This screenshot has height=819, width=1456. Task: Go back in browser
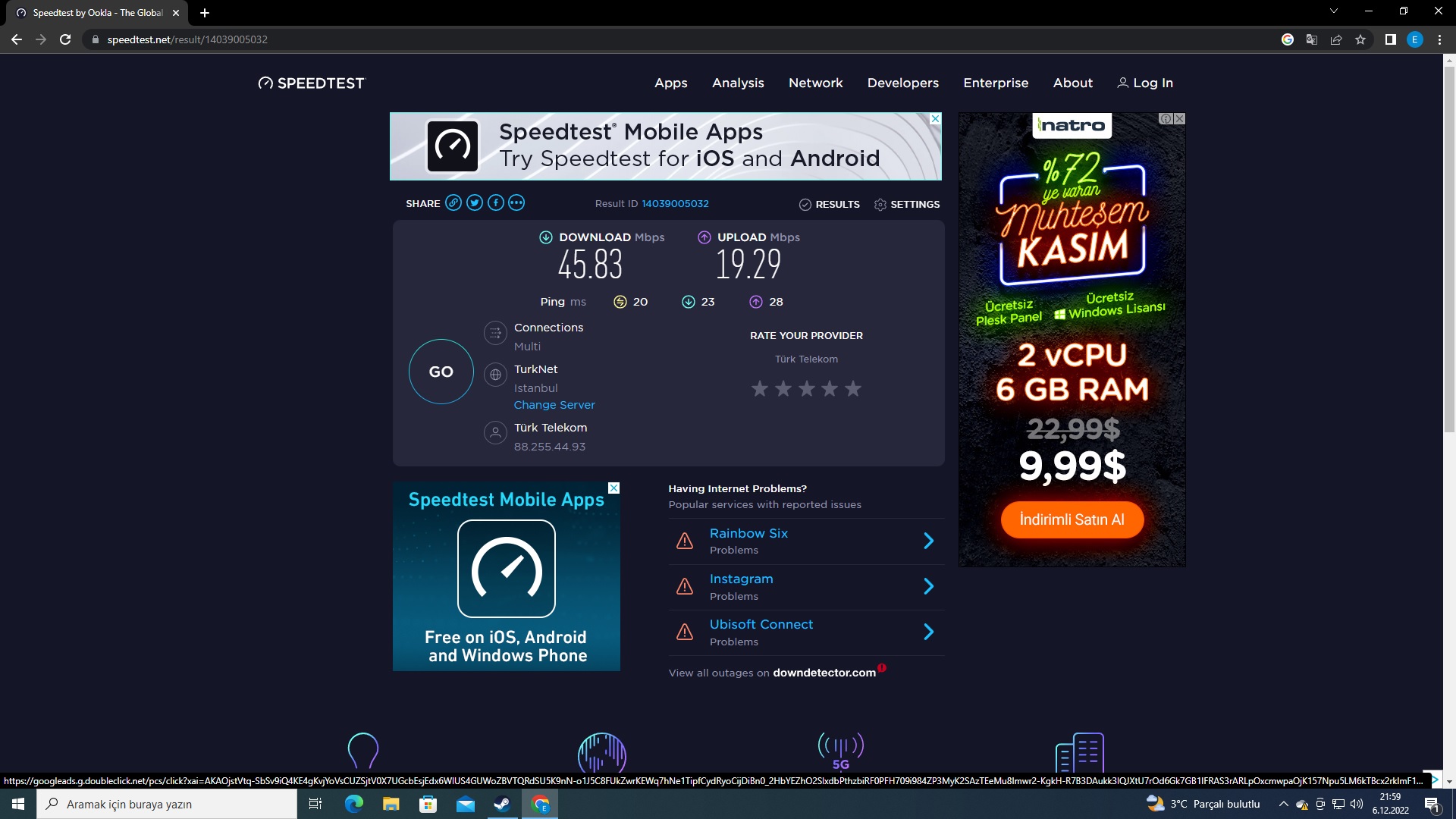[17, 39]
